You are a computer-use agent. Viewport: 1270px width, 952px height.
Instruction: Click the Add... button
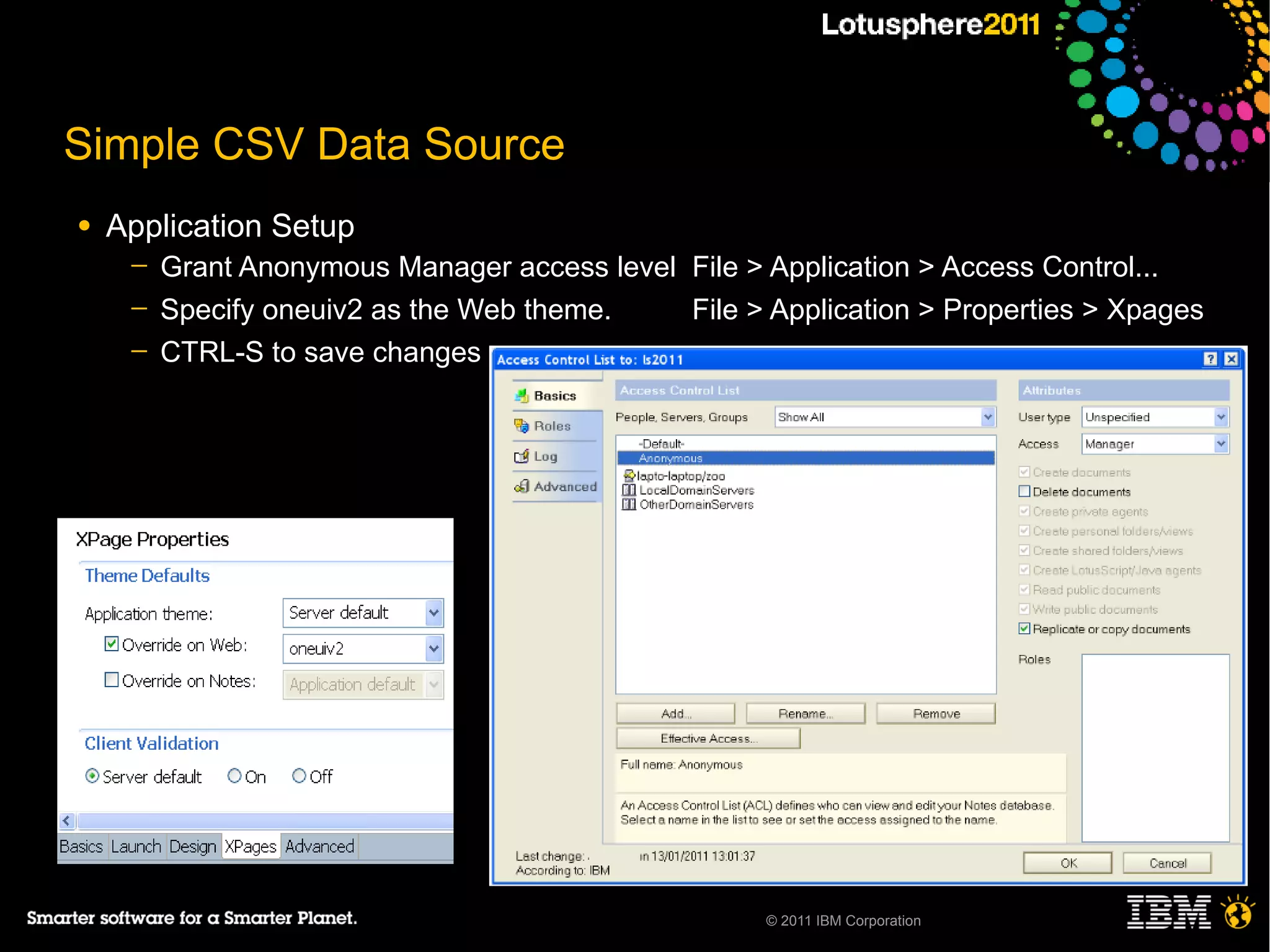pos(675,714)
